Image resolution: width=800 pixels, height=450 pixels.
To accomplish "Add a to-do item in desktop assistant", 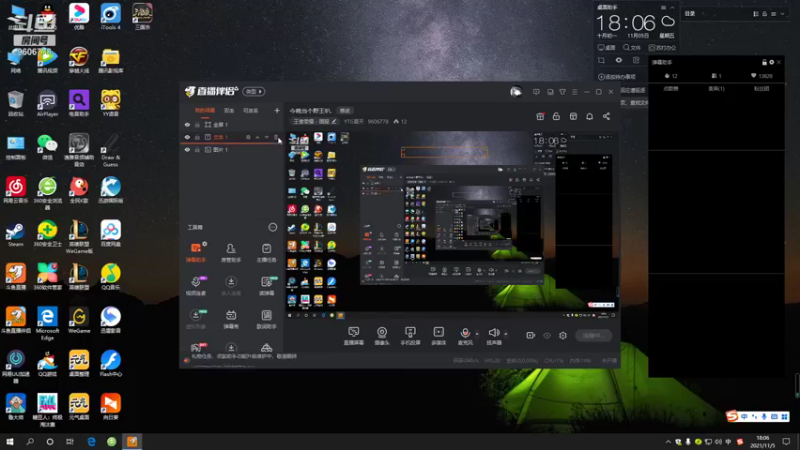I will 617,77.
